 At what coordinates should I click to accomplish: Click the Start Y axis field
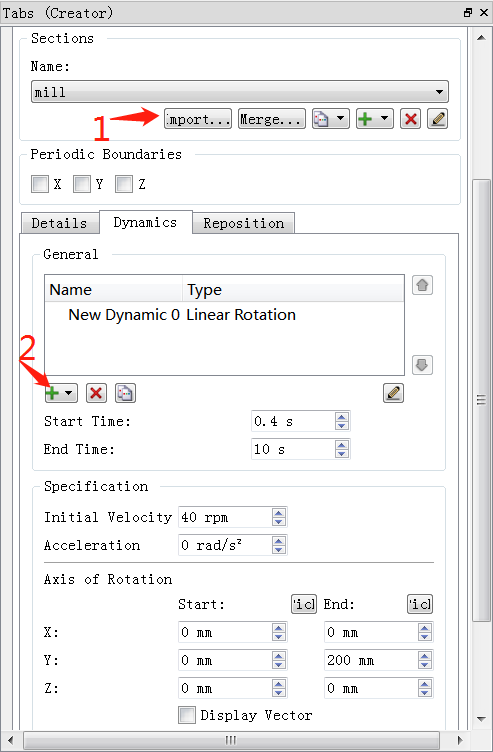pyautogui.click(x=225, y=660)
